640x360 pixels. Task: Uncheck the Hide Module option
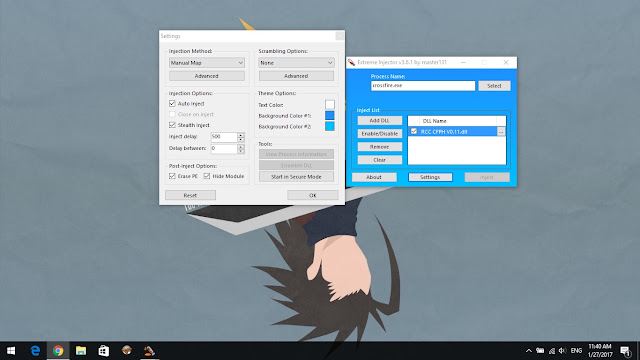[207, 176]
